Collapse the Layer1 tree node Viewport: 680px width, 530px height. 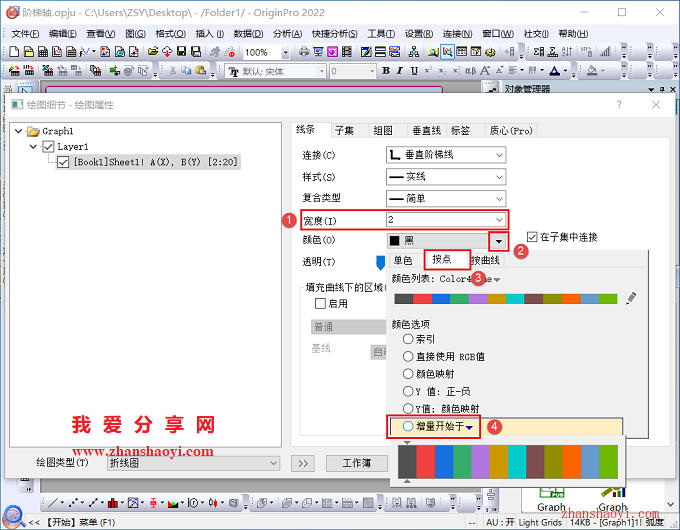(33, 147)
